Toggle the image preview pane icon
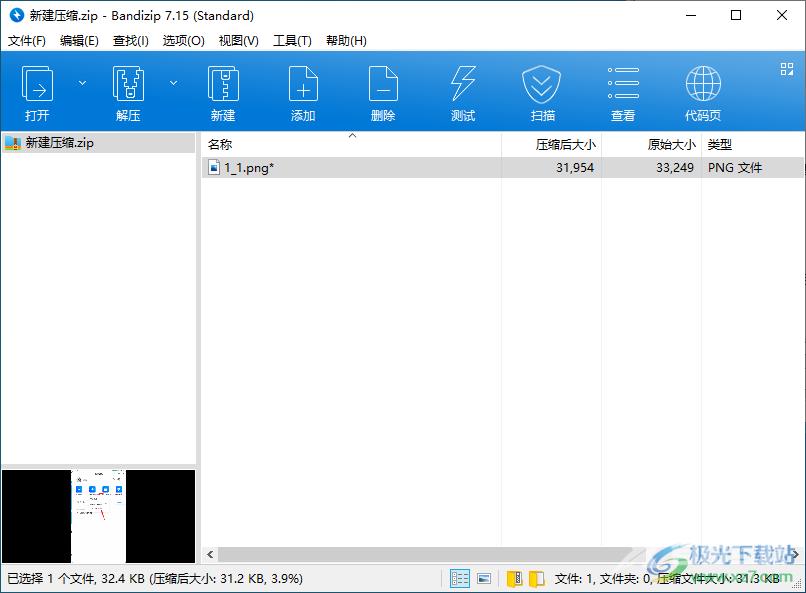The height and width of the screenshot is (593, 806). pos(484,579)
